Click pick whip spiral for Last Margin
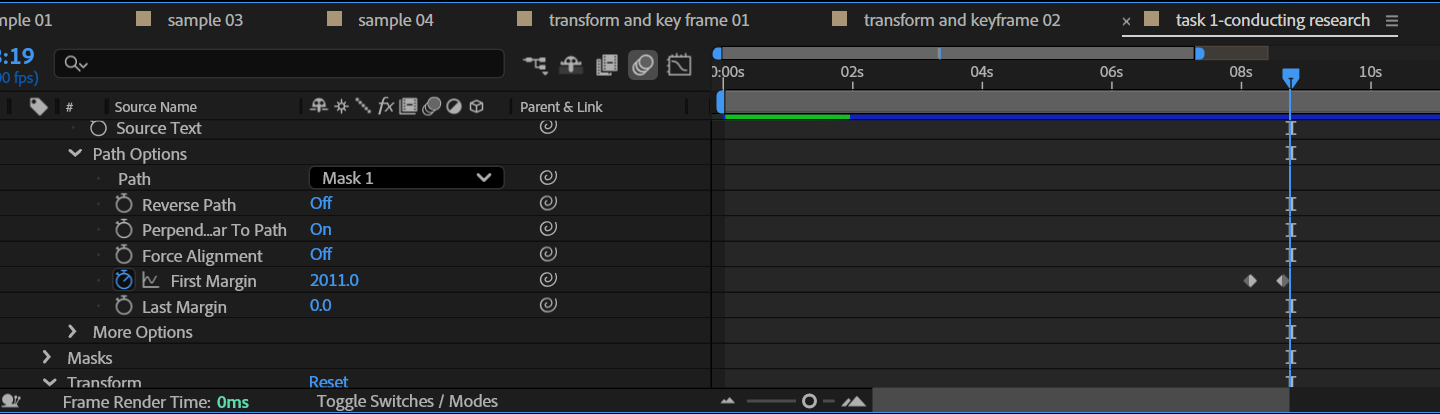This screenshot has width=1440, height=414. pyautogui.click(x=547, y=306)
